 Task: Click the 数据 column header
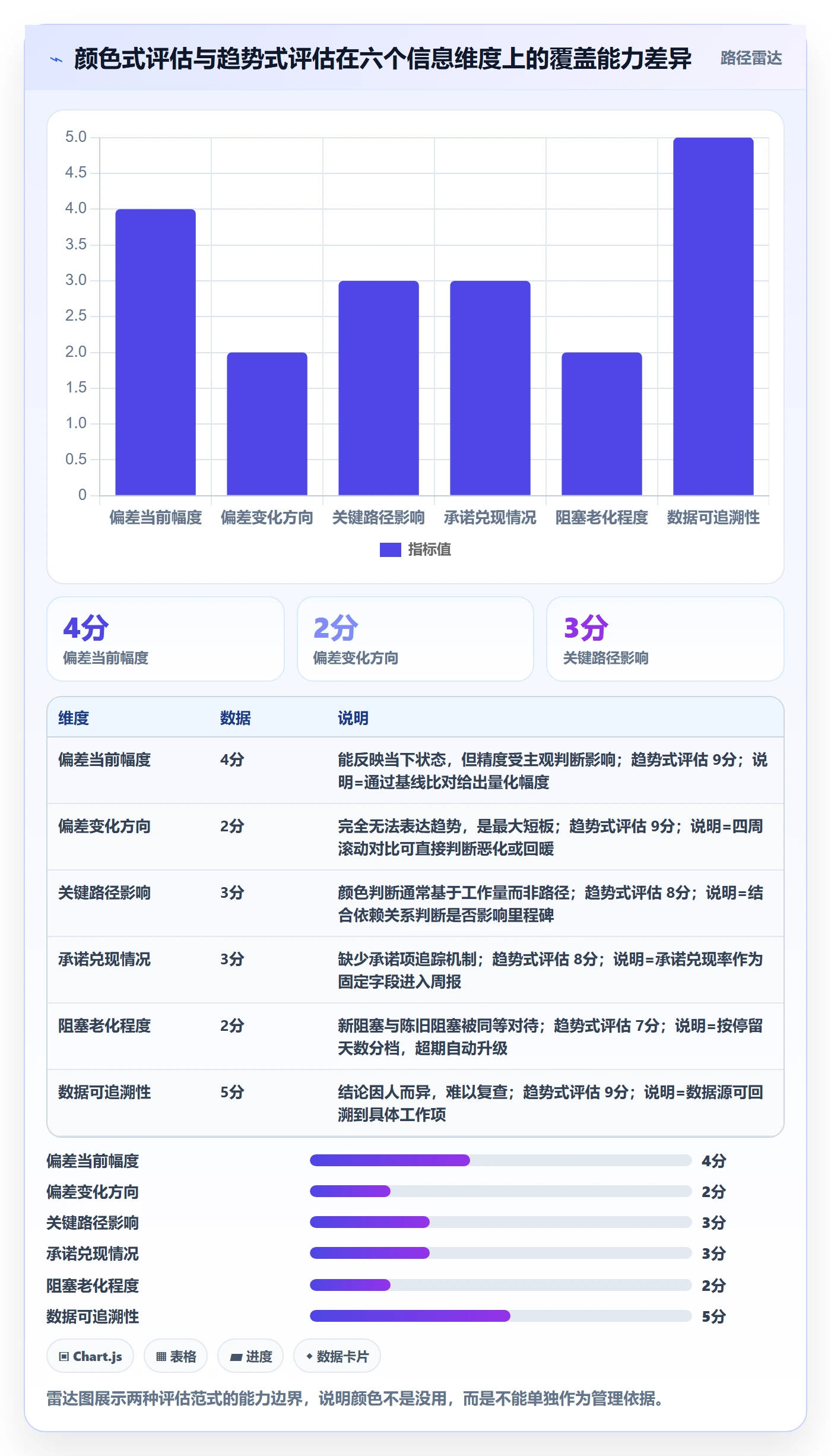(236, 718)
